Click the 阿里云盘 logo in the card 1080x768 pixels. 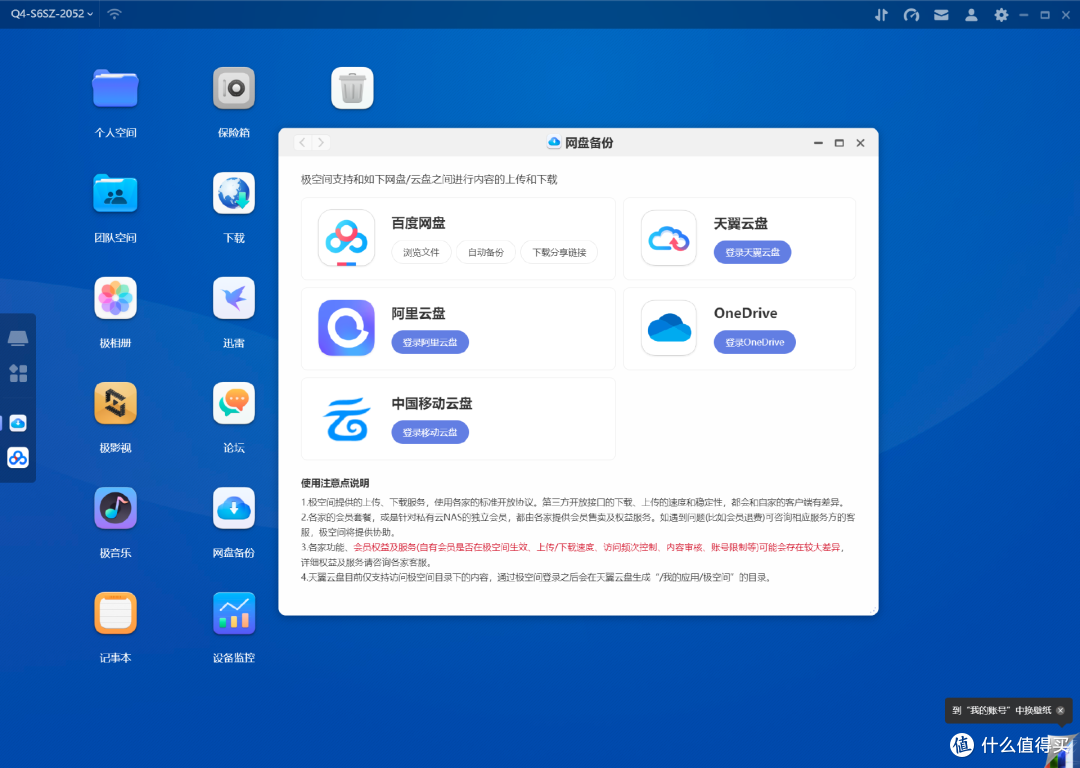[346, 328]
